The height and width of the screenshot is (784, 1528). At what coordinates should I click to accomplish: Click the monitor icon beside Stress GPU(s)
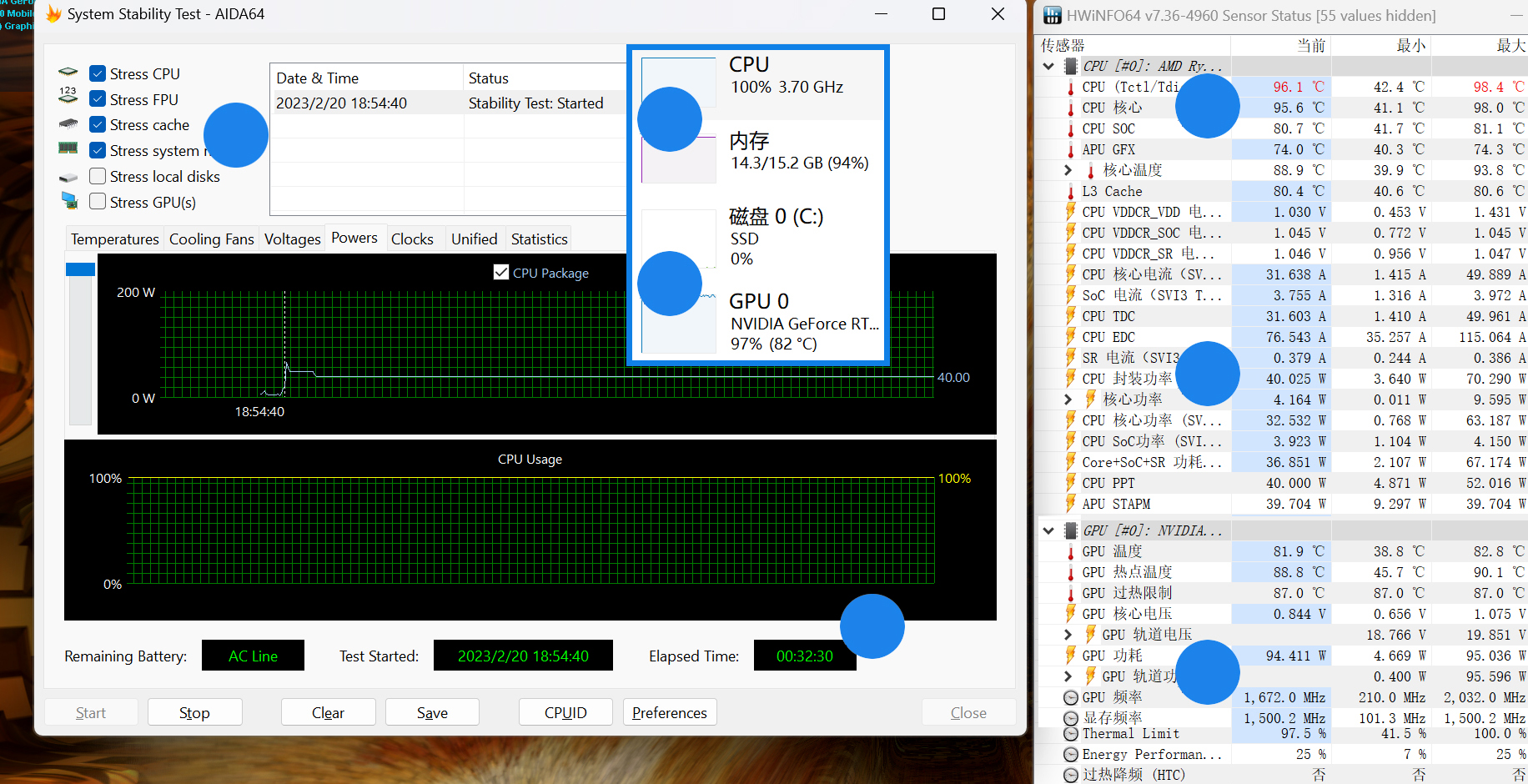click(69, 201)
